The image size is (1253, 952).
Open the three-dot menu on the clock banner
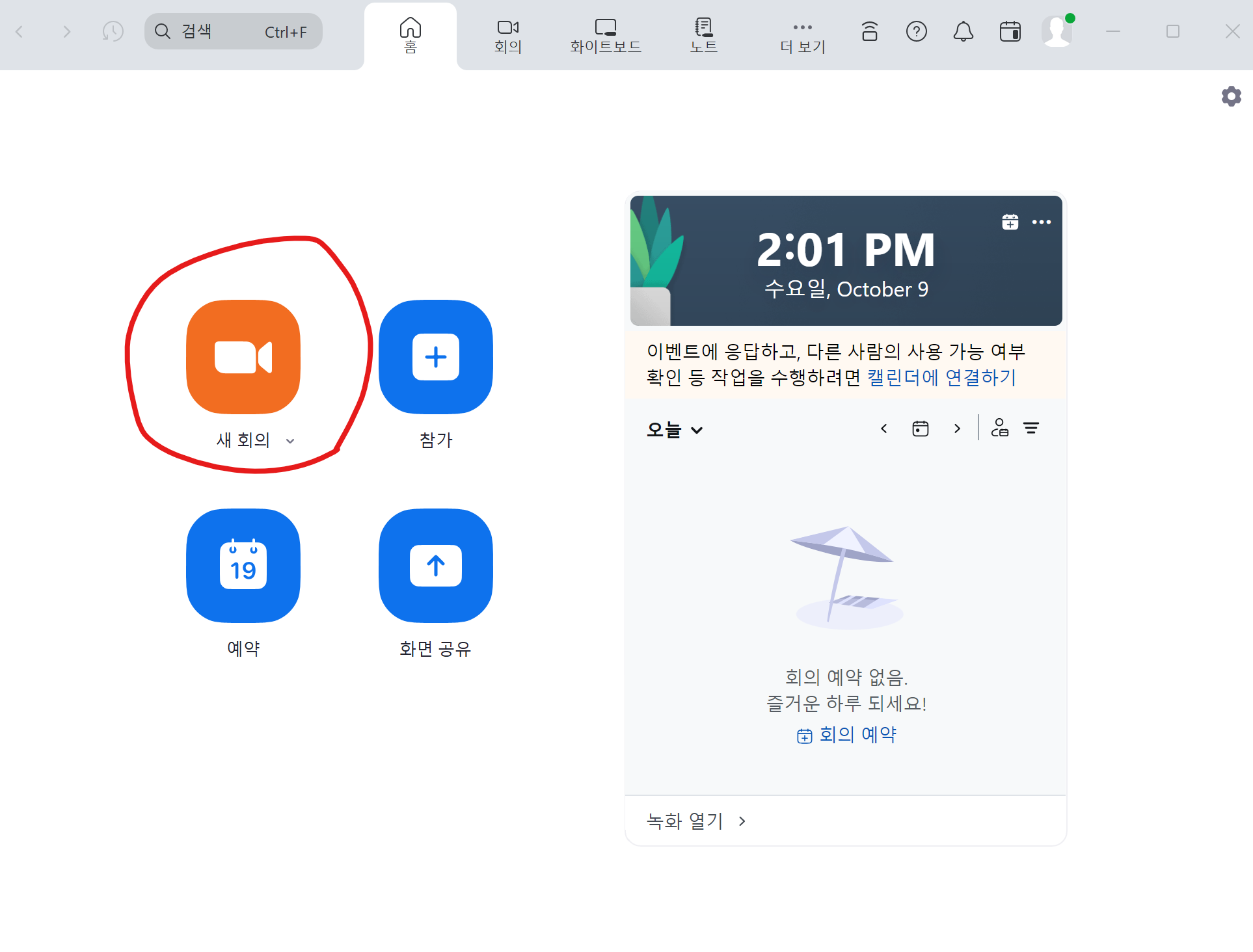click(1041, 222)
